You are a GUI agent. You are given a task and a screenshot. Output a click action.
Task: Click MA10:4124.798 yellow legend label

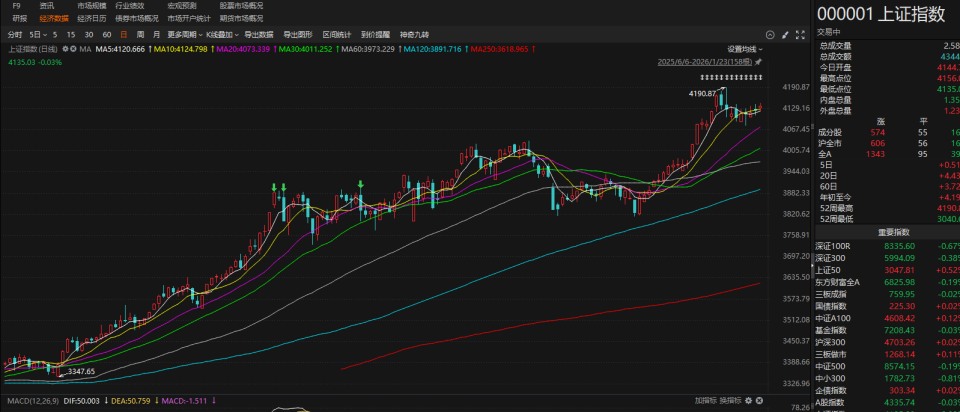181,49
